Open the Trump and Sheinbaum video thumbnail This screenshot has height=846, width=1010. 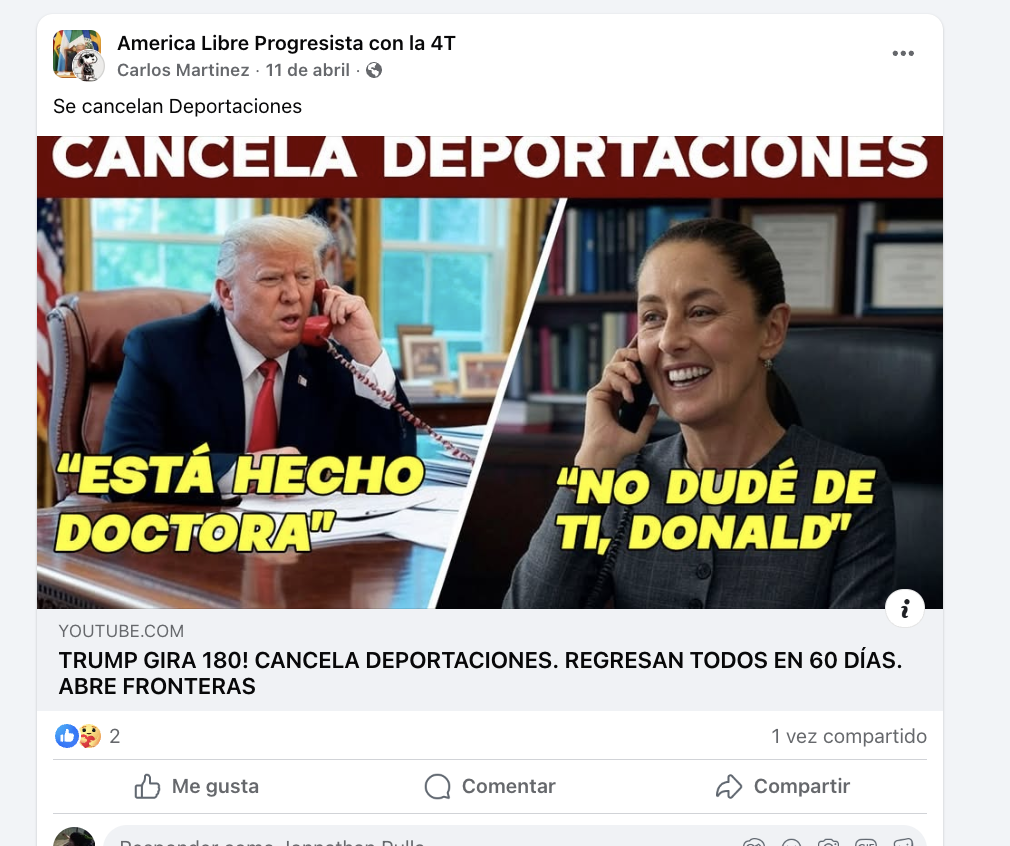(490, 372)
